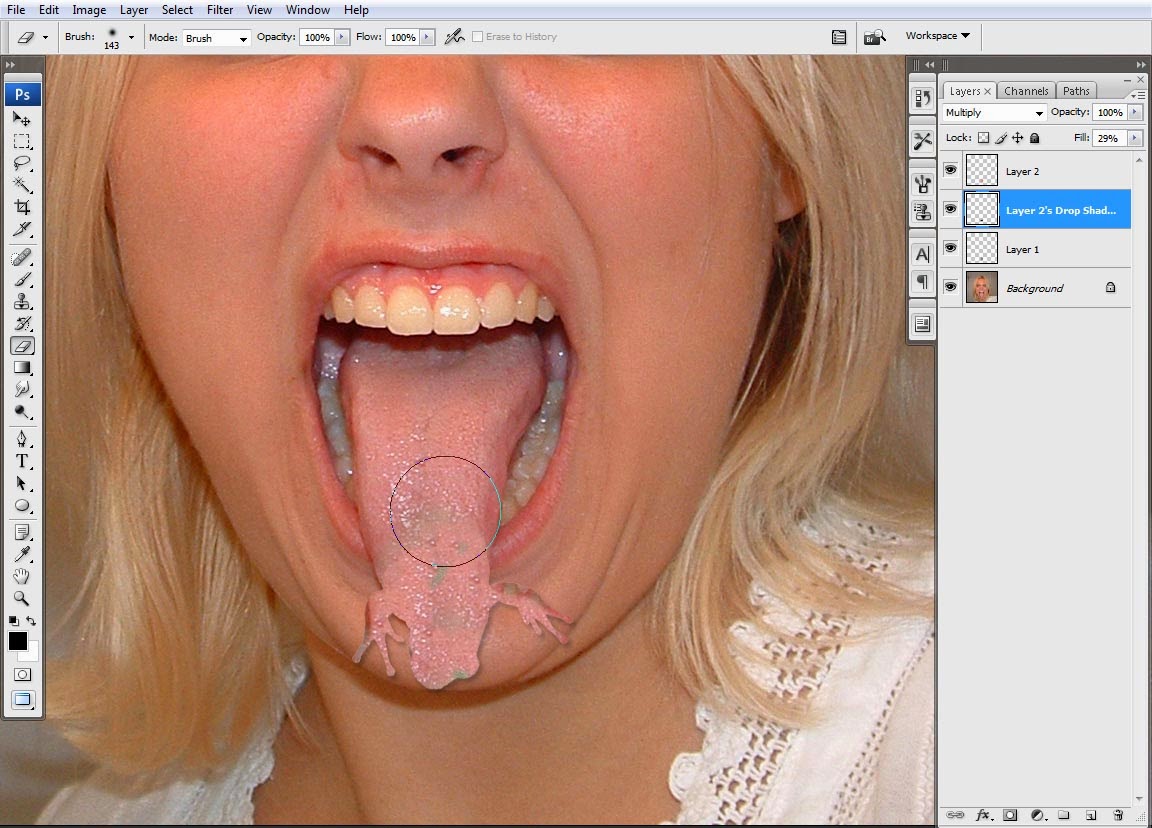
Task: Open the Brushes panel dock icon
Action: pos(923,183)
